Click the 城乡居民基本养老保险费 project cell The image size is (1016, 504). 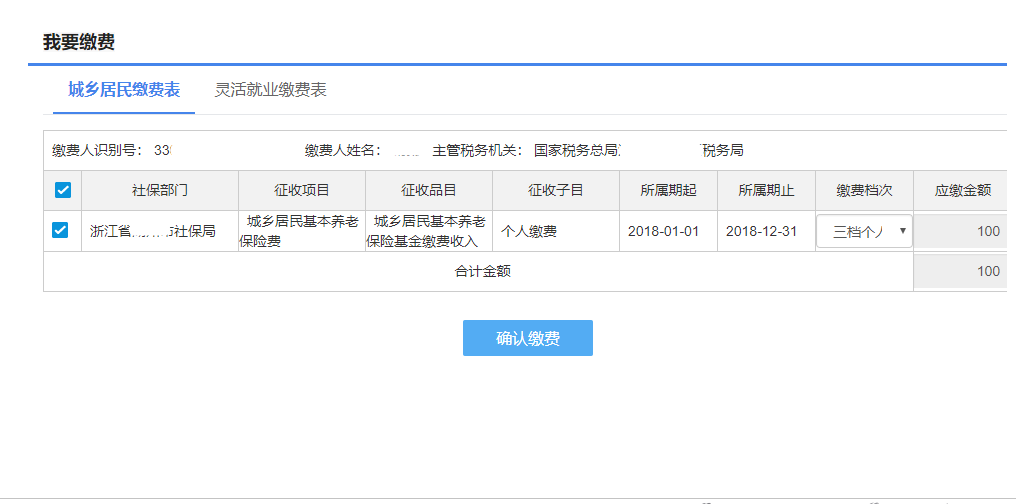pyautogui.click(x=302, y=231)
